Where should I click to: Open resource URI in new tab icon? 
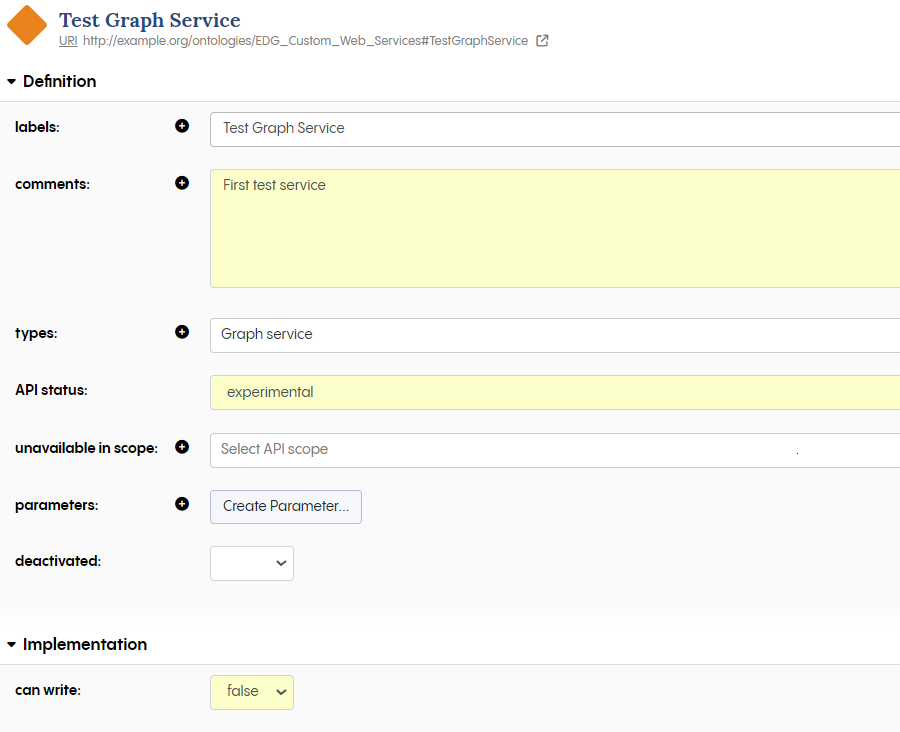point(541,41)
